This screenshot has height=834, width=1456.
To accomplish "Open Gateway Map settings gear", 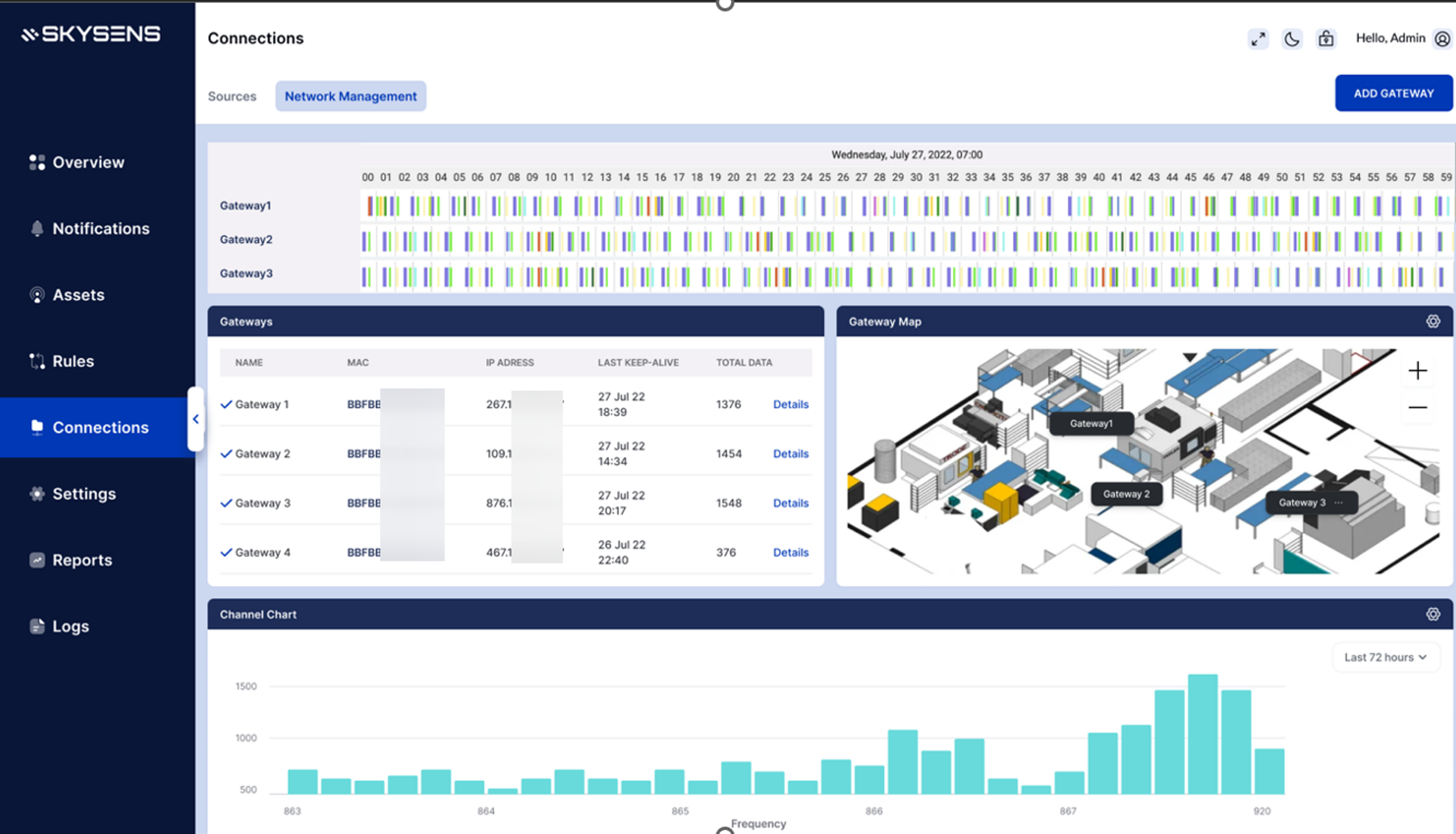I will point(1432,322).
